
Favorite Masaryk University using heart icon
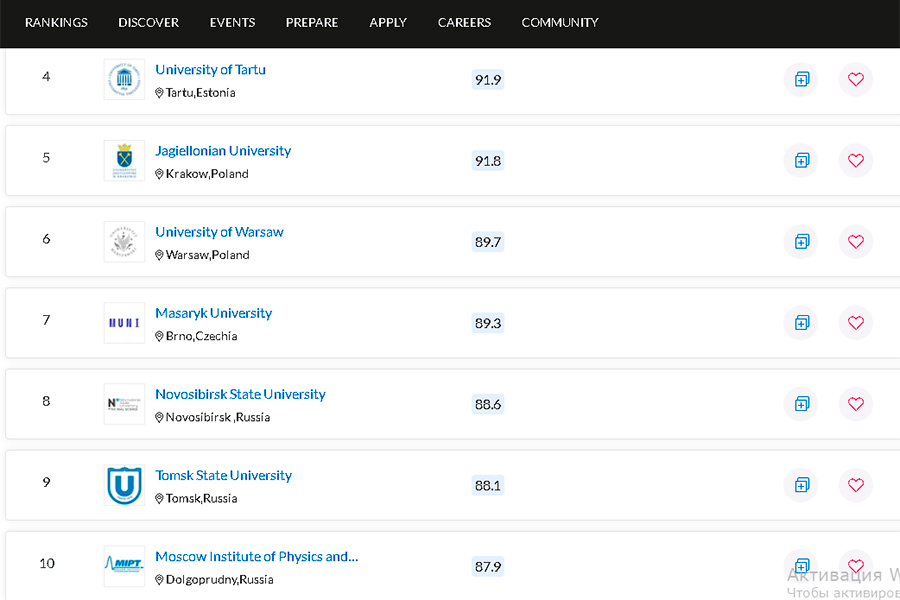pyautogui.click(x=855, y=322)
